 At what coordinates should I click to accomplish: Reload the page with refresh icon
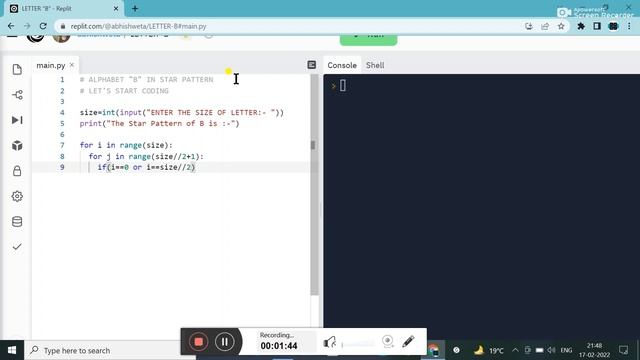coord(43,26)
